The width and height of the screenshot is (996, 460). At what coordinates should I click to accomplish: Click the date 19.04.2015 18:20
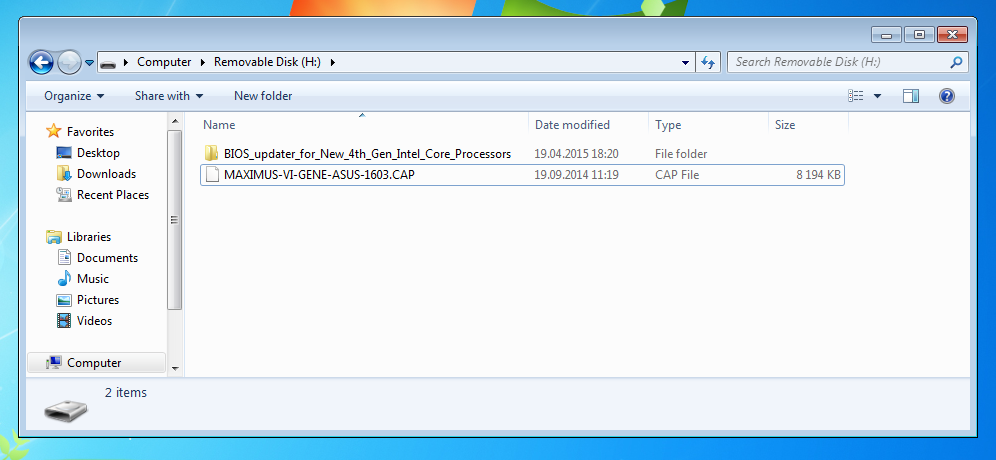click(x=576, y=154)
